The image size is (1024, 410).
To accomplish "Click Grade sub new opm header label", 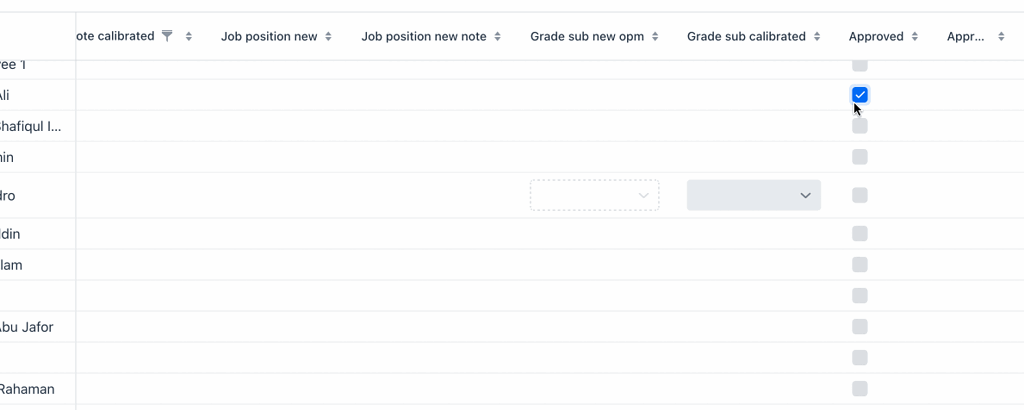I will point(587,37).
